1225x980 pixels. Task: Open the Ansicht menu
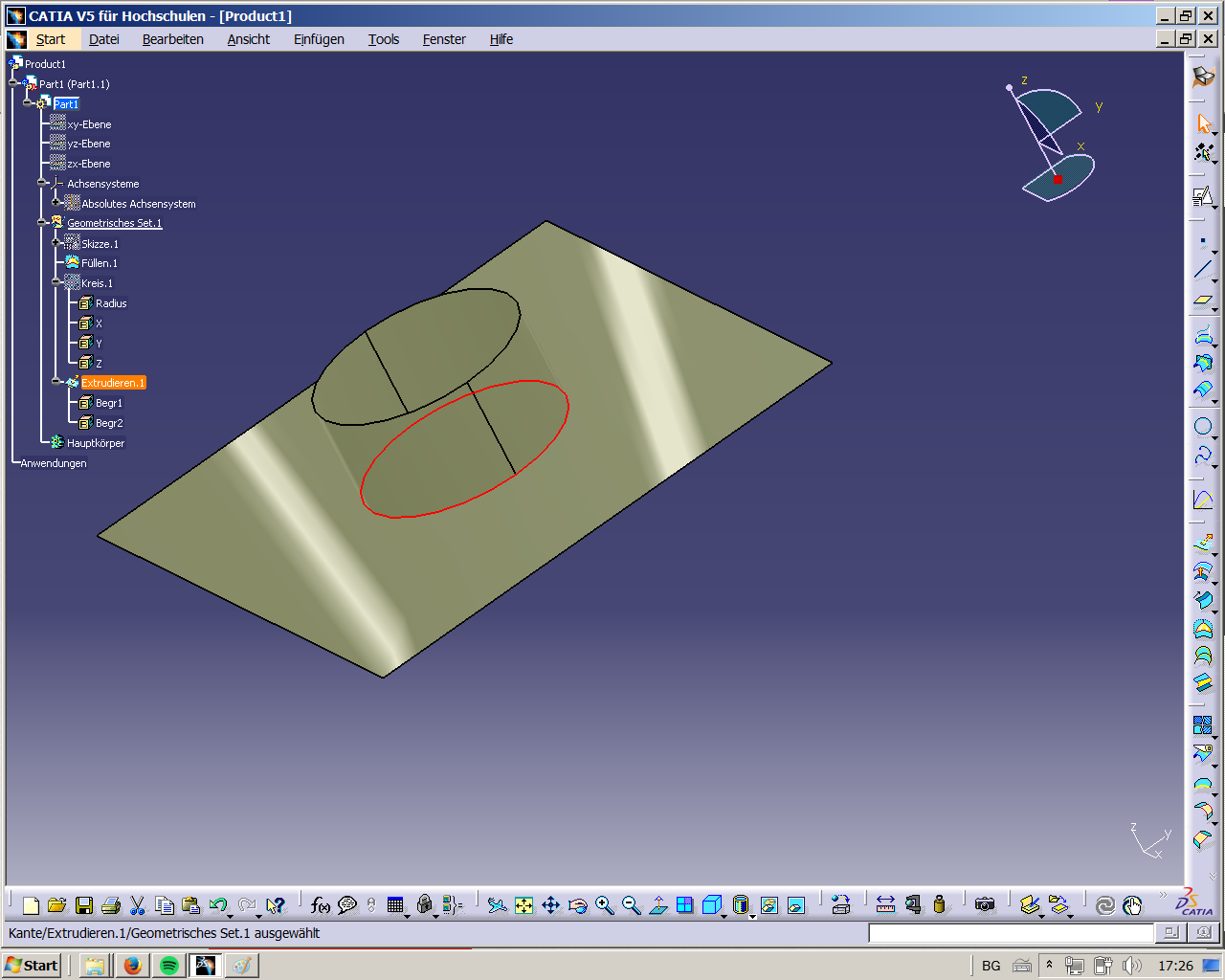[249, 39]
